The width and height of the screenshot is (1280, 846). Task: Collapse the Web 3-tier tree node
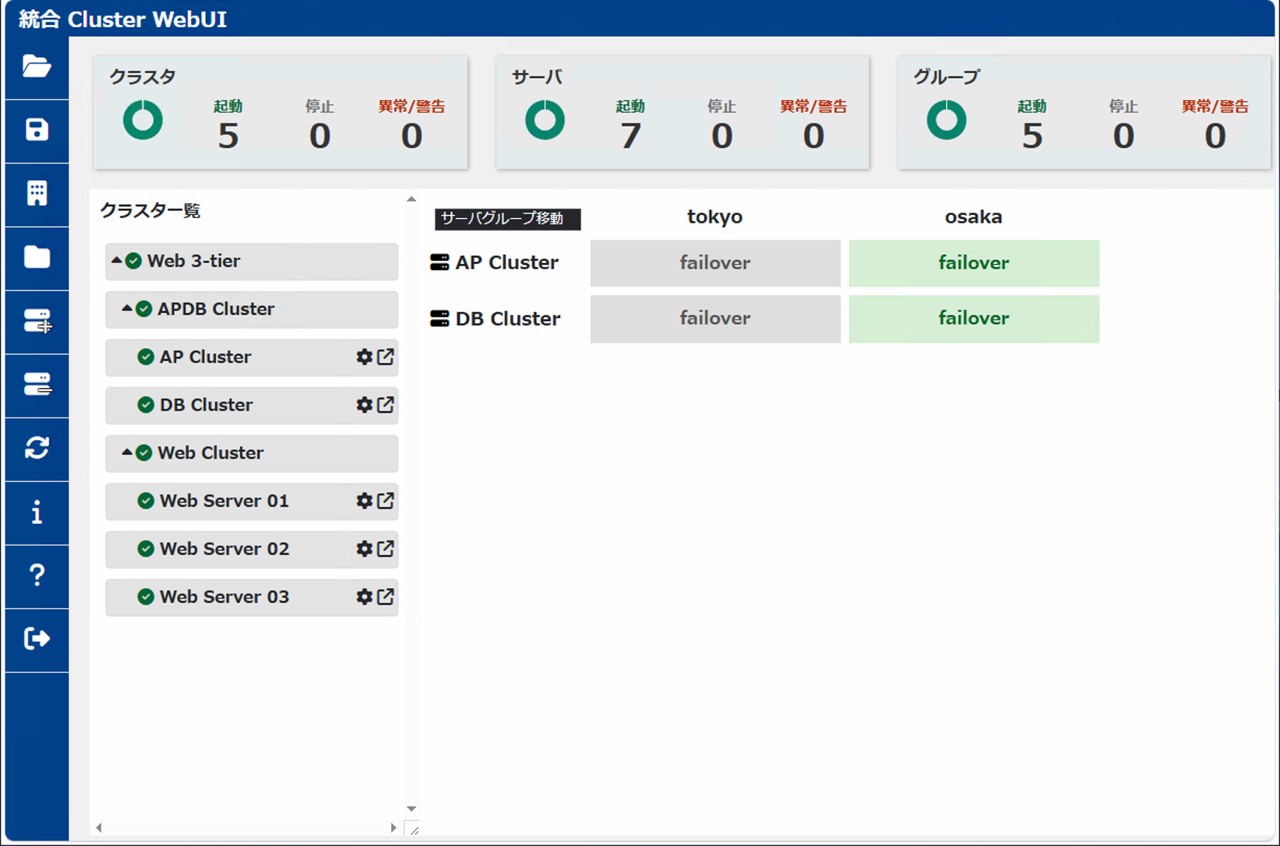pos(117,261)
